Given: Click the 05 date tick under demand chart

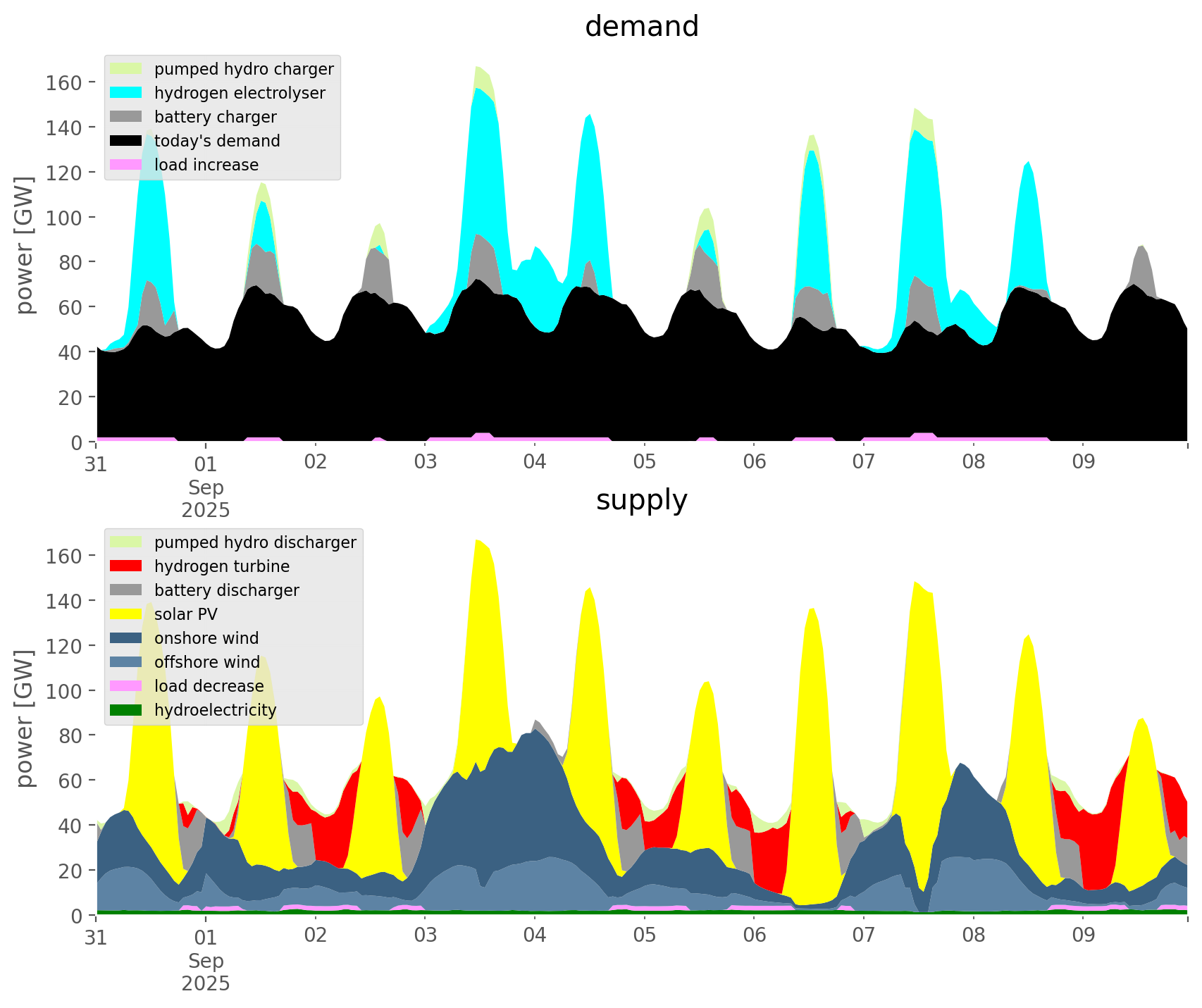Looking at the screenshot, I should [644, 463].
